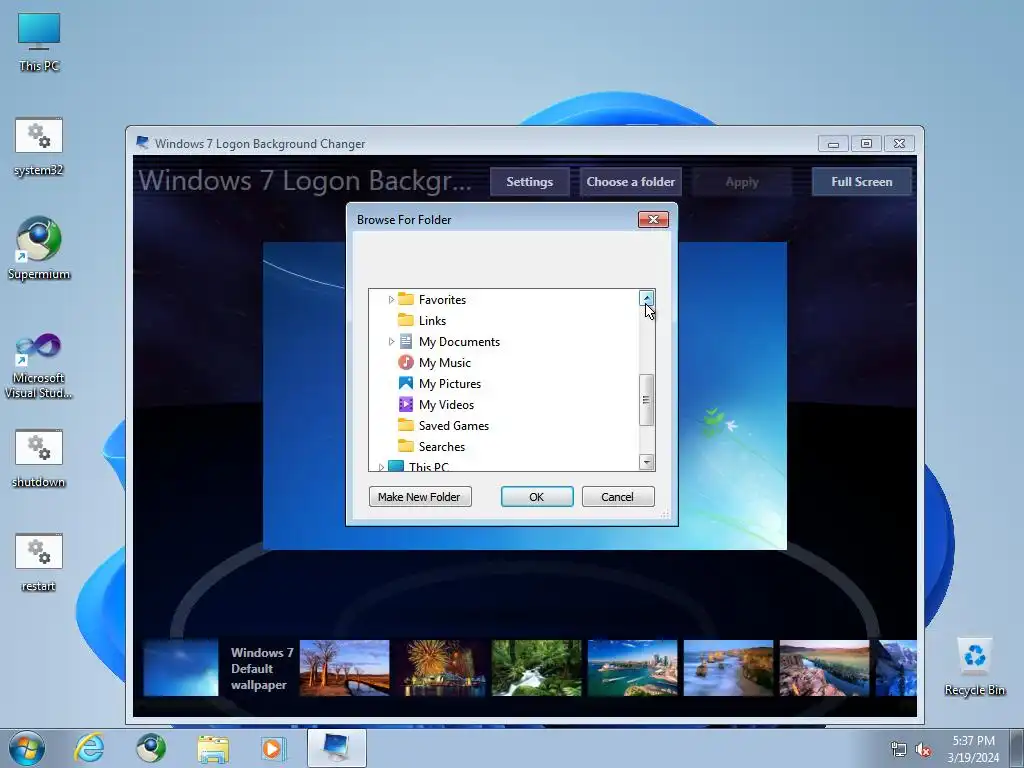The height and width of the screenshot is (768, 1024).
Task: Click the network tray icon
Action: point(899,749)
